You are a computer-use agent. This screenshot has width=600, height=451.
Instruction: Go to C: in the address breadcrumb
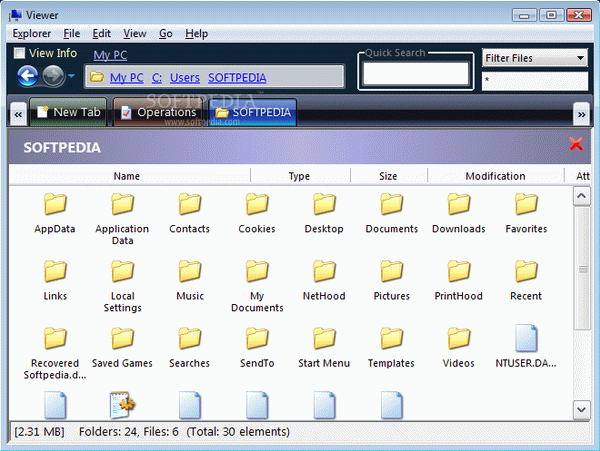pos(157,78)
